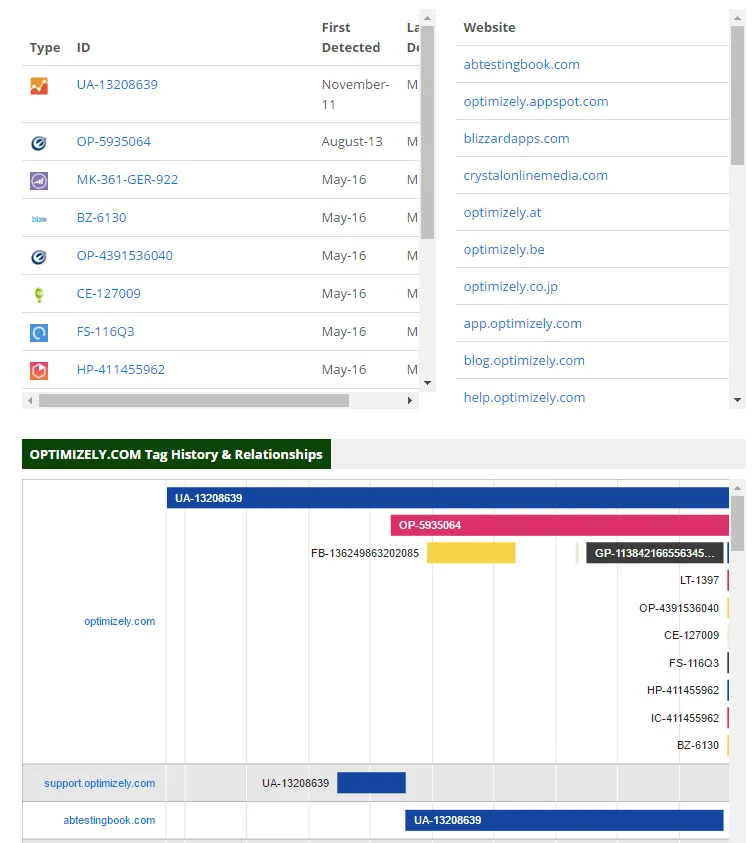Click the website list scroll down arrow
This screenshot has width=754, height=843.
tap(738, 401)
